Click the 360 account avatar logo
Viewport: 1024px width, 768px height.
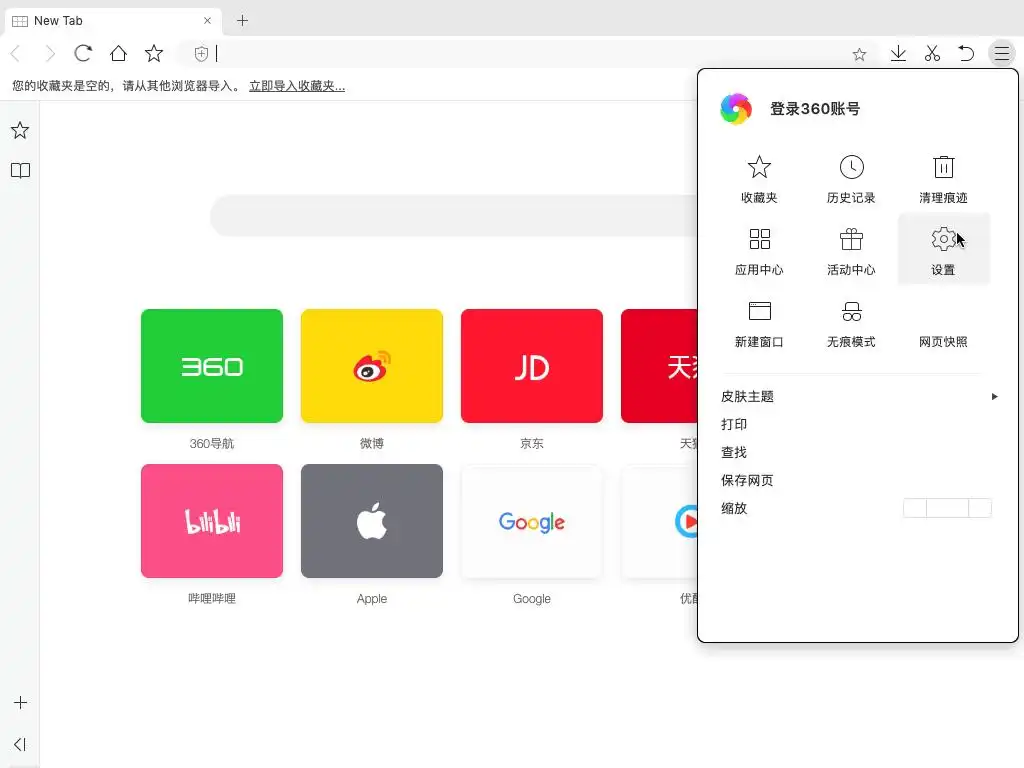pos(736,108)
